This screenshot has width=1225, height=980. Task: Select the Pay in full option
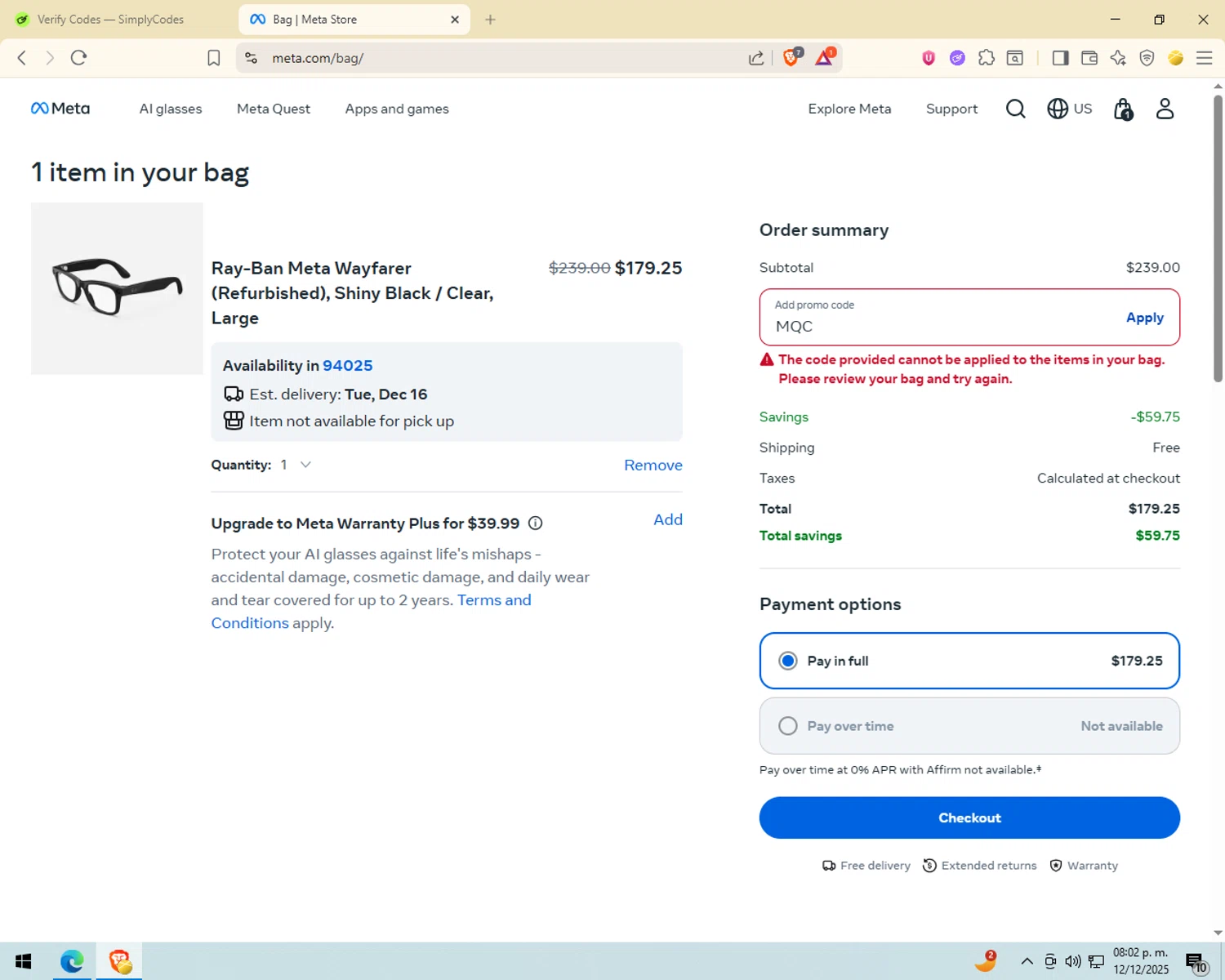coord(969,661)
